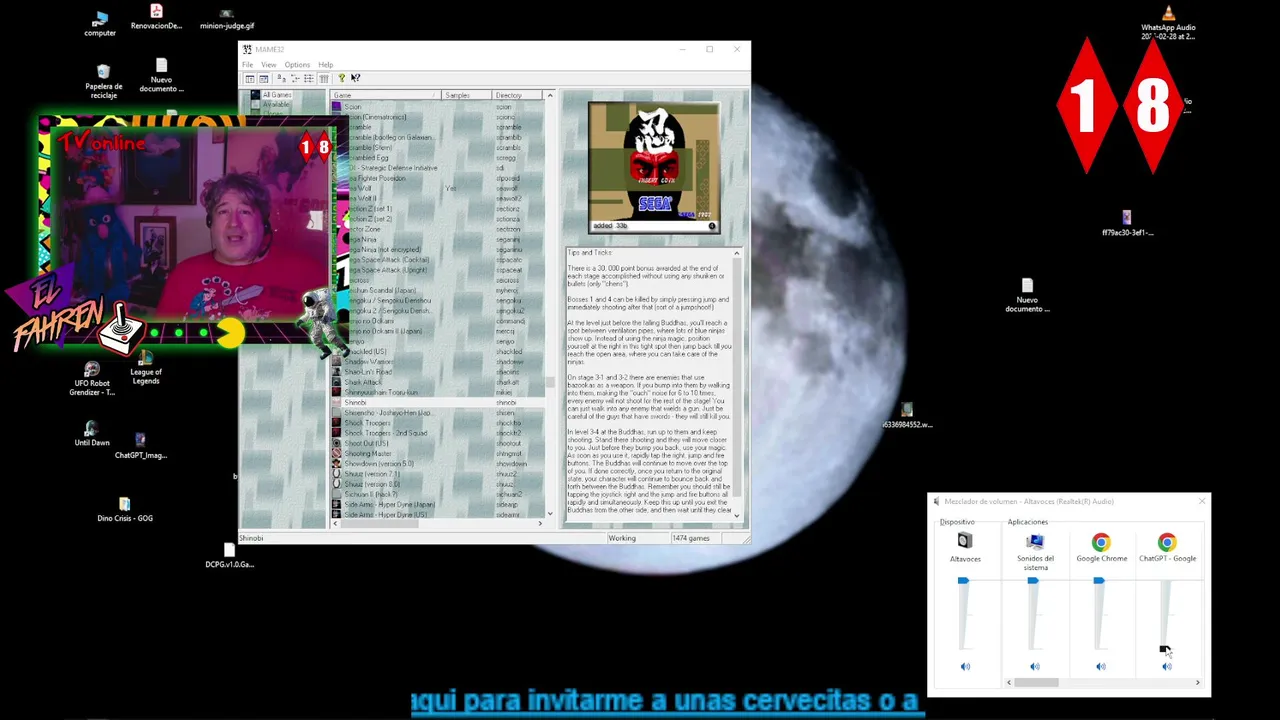1280x720 pixels.
Task: Click the game list vertical scrollbar thumb
Action: pyautogui.click(x=550, y=383)
